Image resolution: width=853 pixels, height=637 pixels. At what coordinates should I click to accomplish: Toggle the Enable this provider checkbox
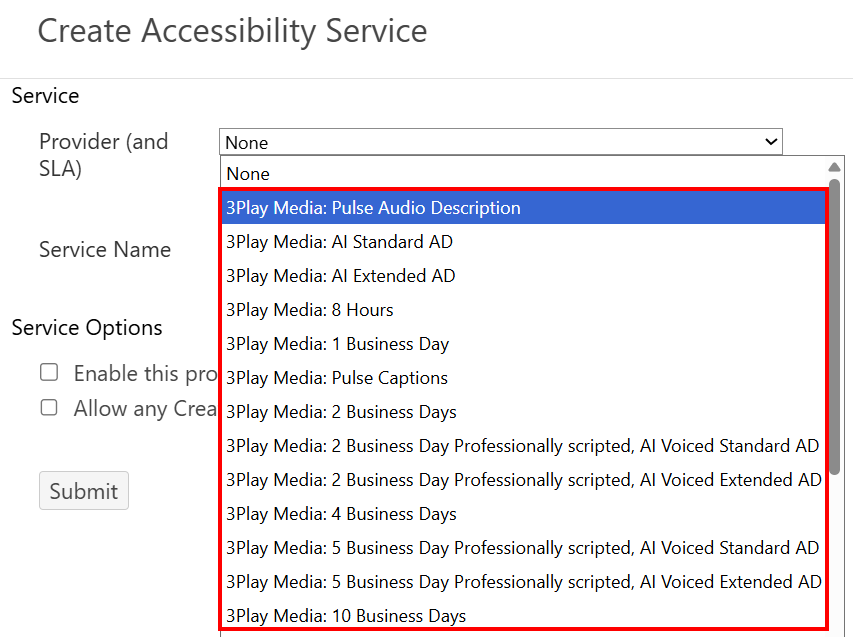pos(49,373)
